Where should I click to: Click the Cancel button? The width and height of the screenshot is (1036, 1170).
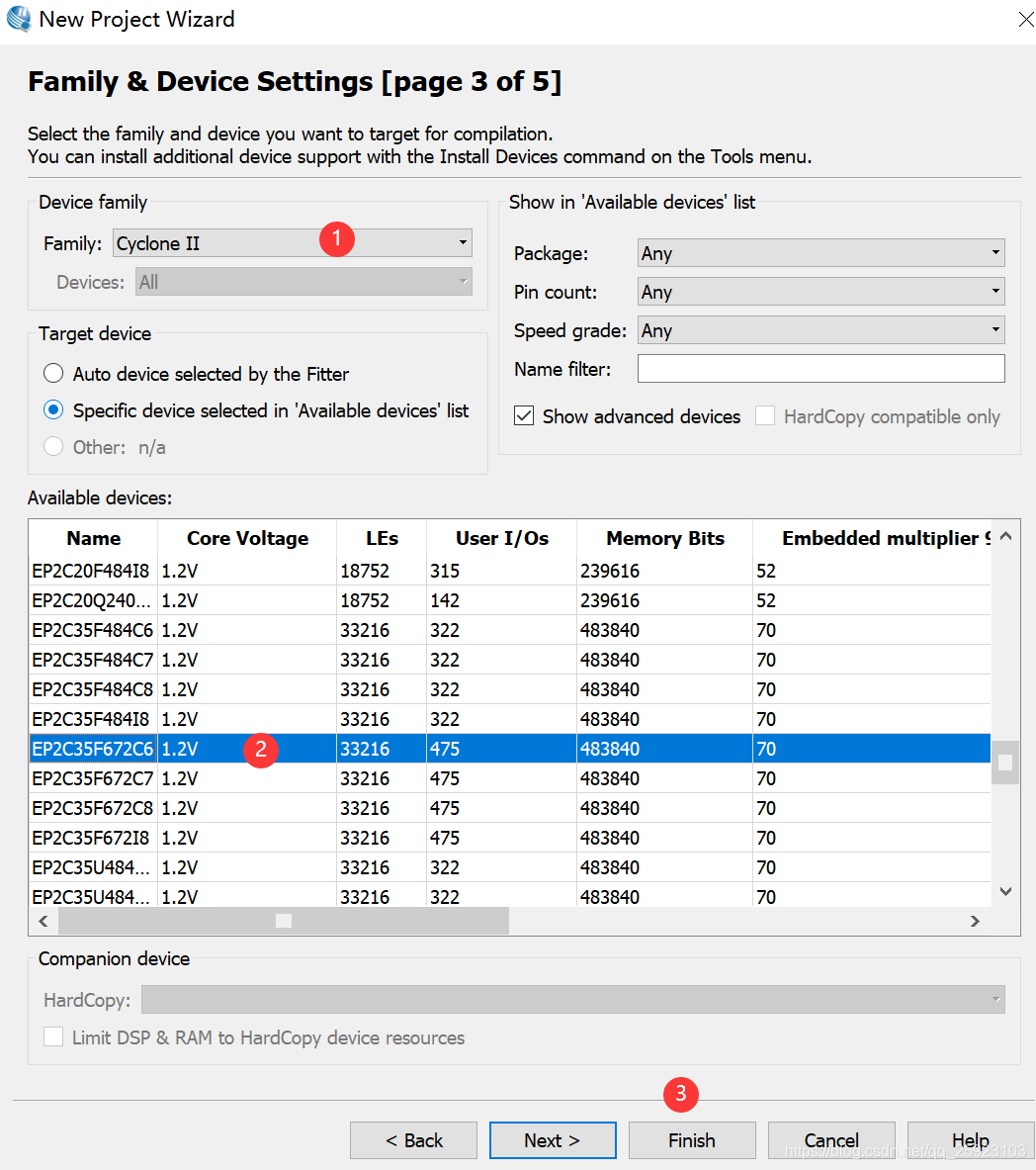click(831, 1140)
